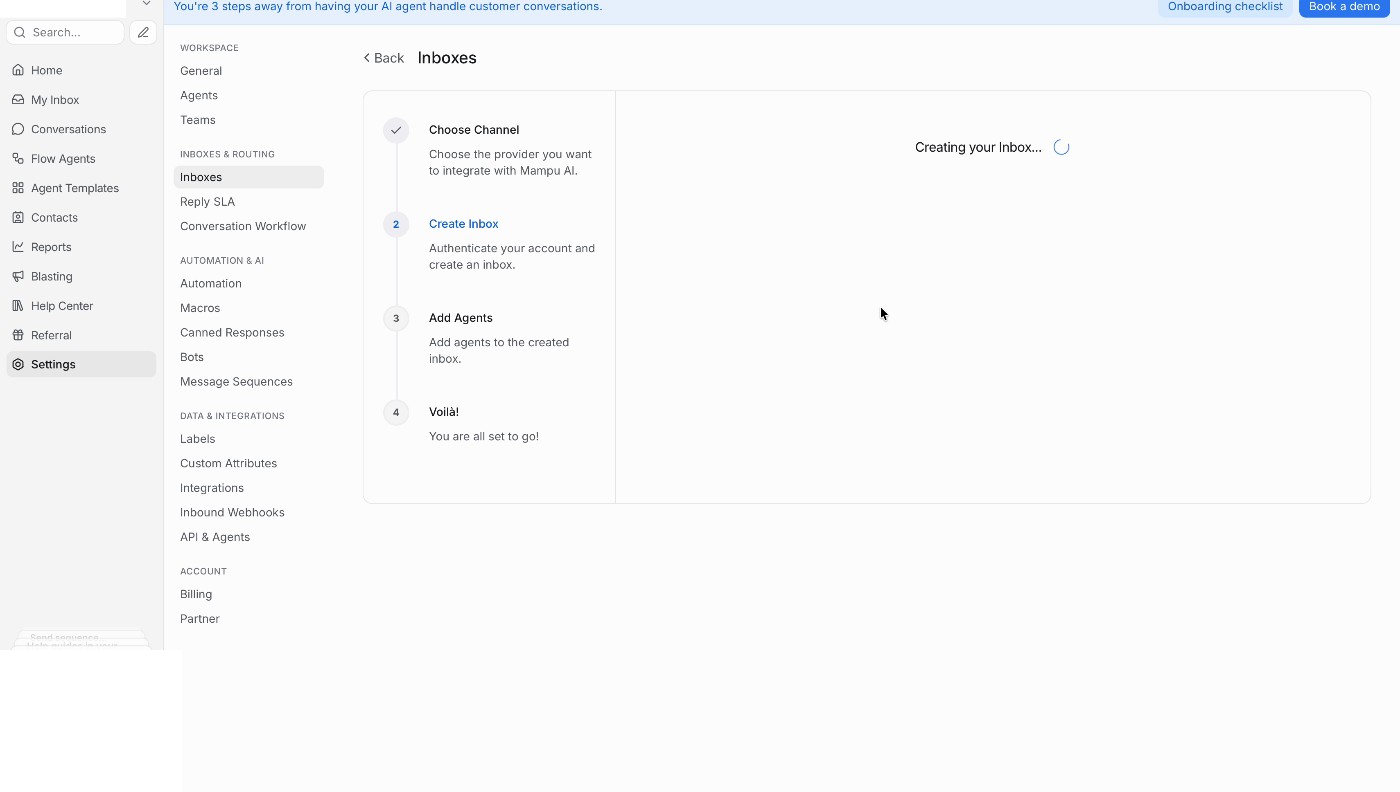Click the 'Creating your Inbox...' status text
The height and width of the screenshot is (792, 1400).
coord(978,147)
